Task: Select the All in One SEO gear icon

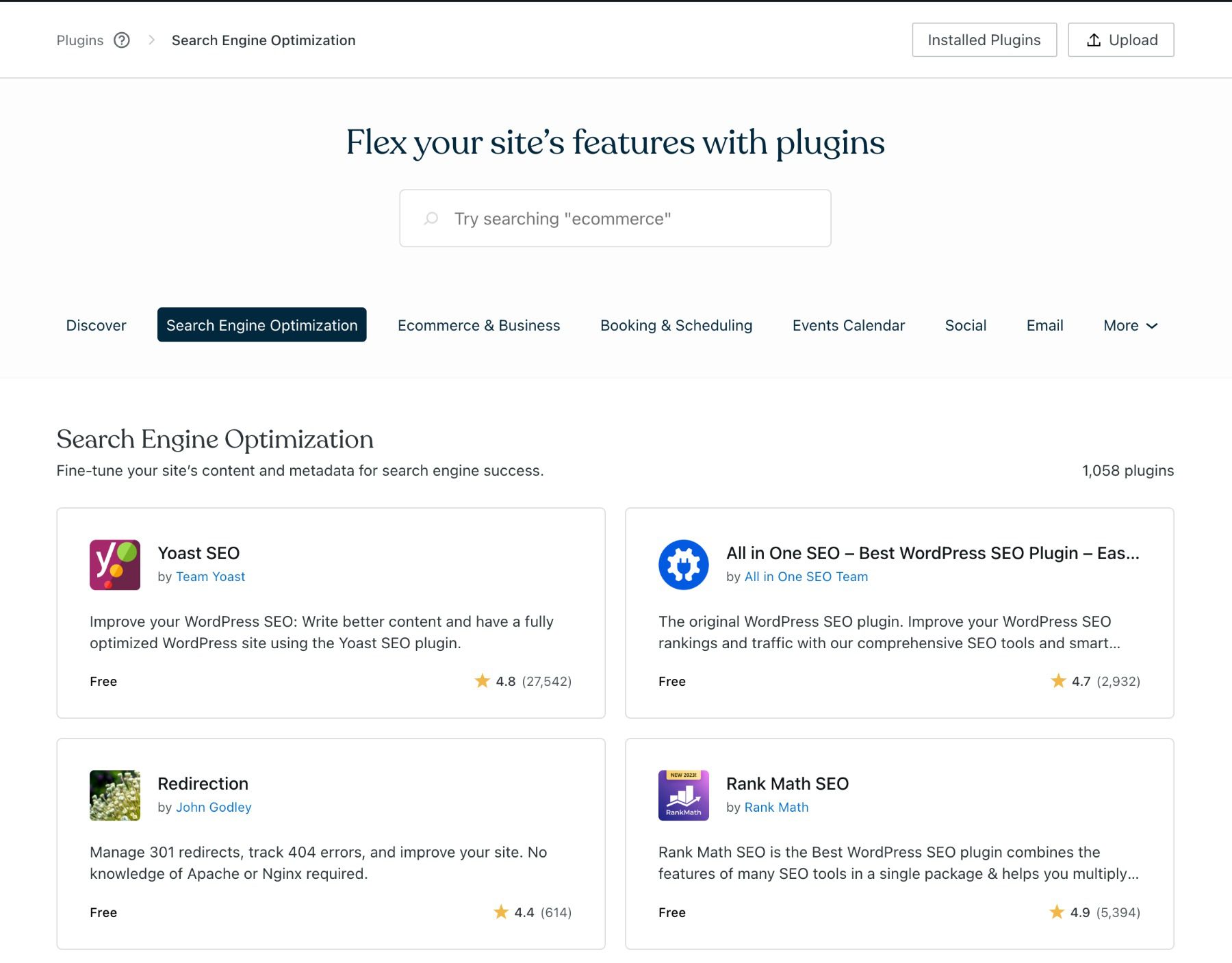Action: pos(683,565)
